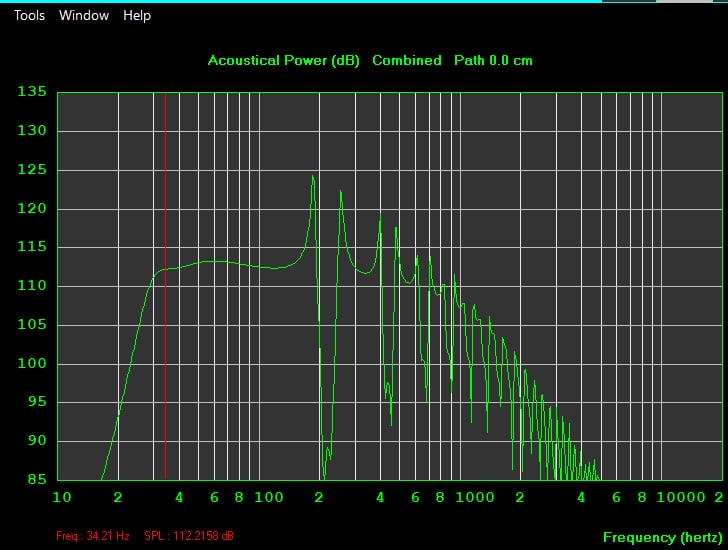This screenshot has width=728, height=550.
Task: Click the 135 value on the dB axis
Action: [32, 91]
